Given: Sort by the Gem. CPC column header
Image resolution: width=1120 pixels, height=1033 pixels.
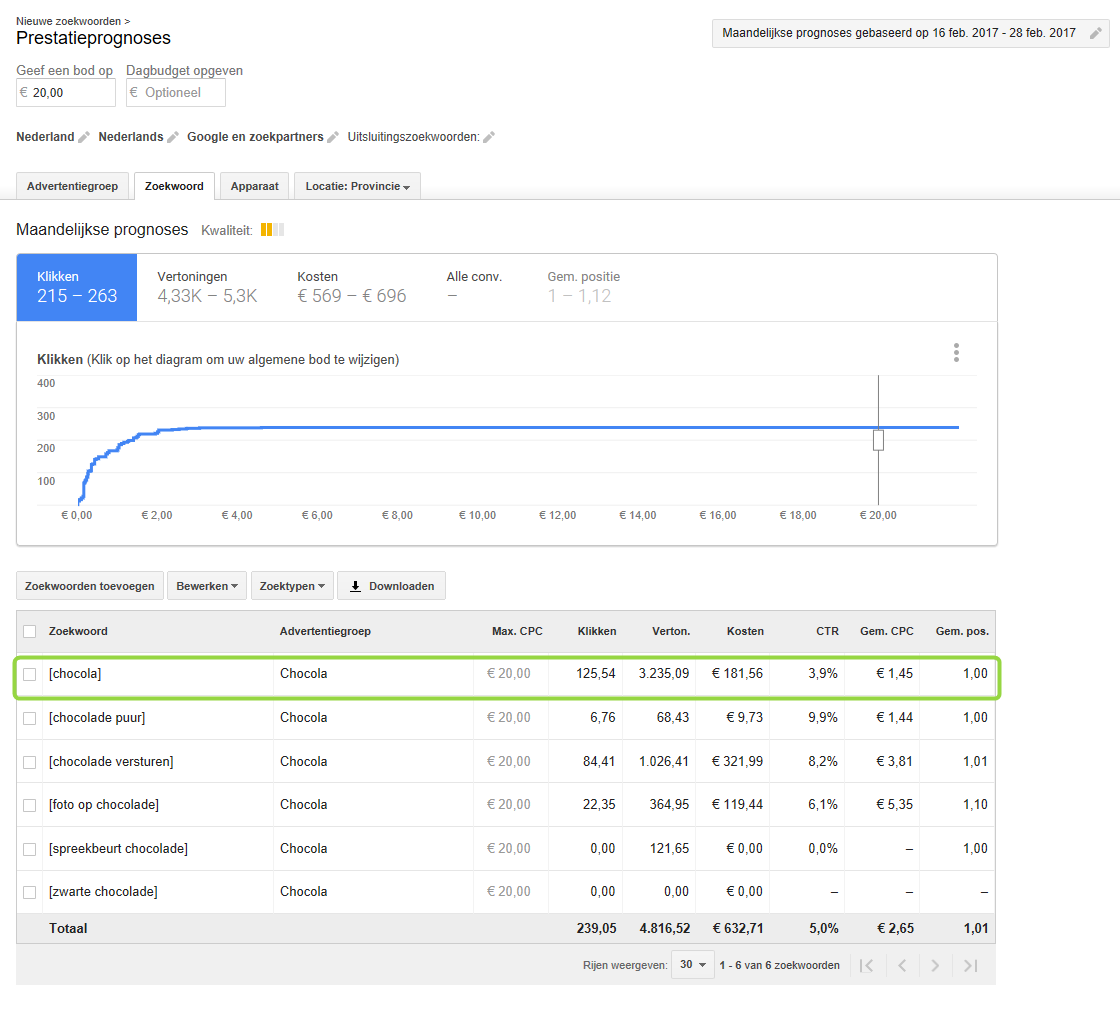Looking at the screenshot, I should pyautogui.click(x=886, y=632).
